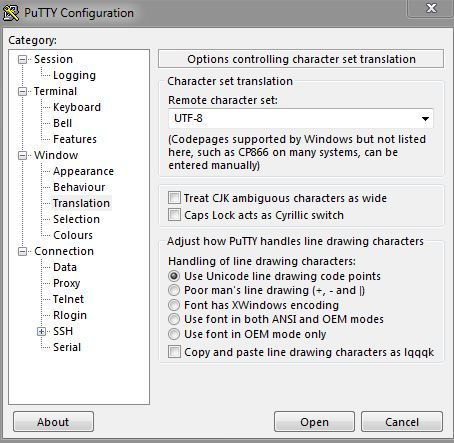
Task: Click the About button
Action: pyautogui.click(x=53, y=422)
